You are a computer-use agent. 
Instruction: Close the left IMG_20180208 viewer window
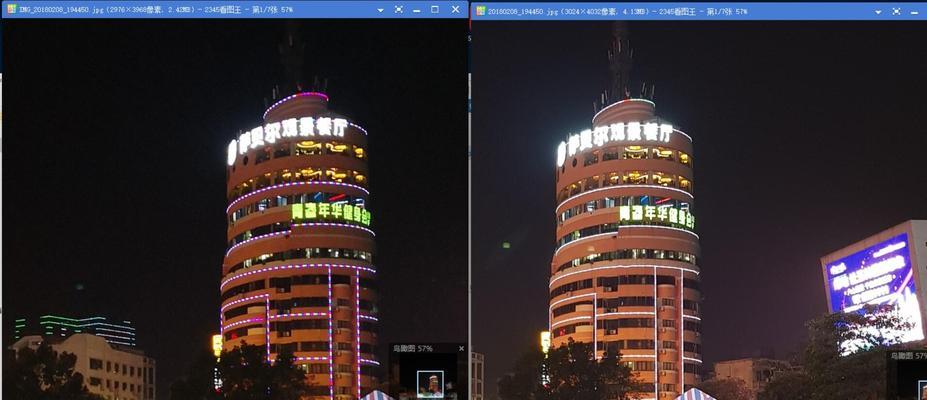[455, 9]
